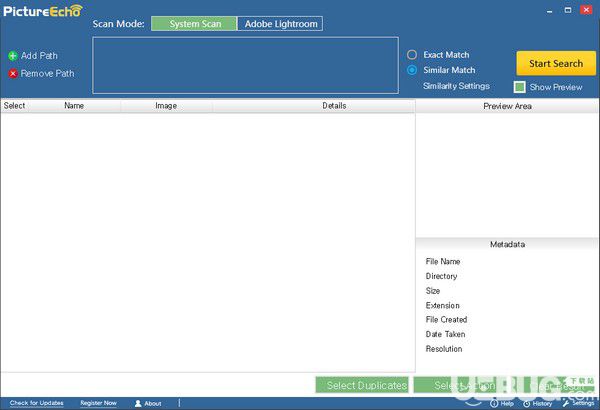Image resolution: width=600 pixels, height=410 pixels.
Task: Click the PictureEcho logo
Action: tap(42, 11)
